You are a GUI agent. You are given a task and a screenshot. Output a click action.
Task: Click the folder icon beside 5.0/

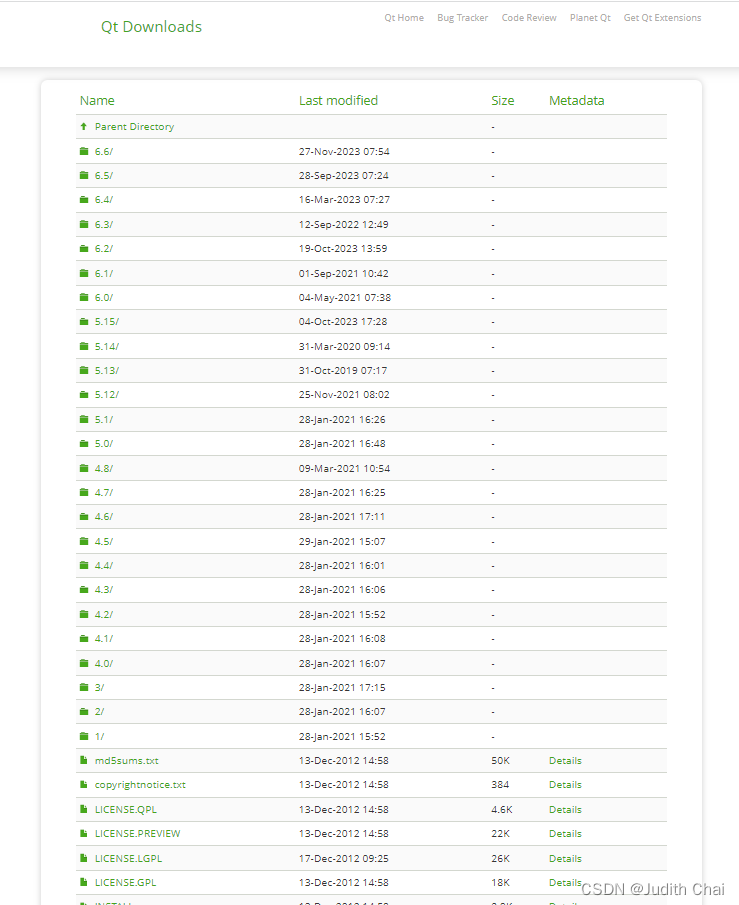(x=84, y=444)
